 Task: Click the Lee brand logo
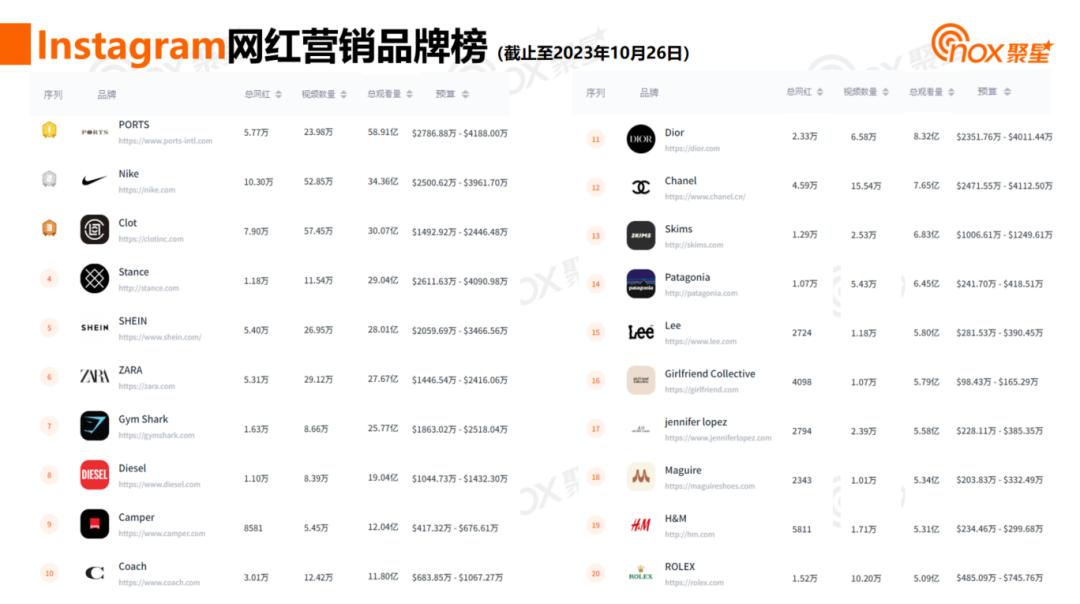point(641,332)
